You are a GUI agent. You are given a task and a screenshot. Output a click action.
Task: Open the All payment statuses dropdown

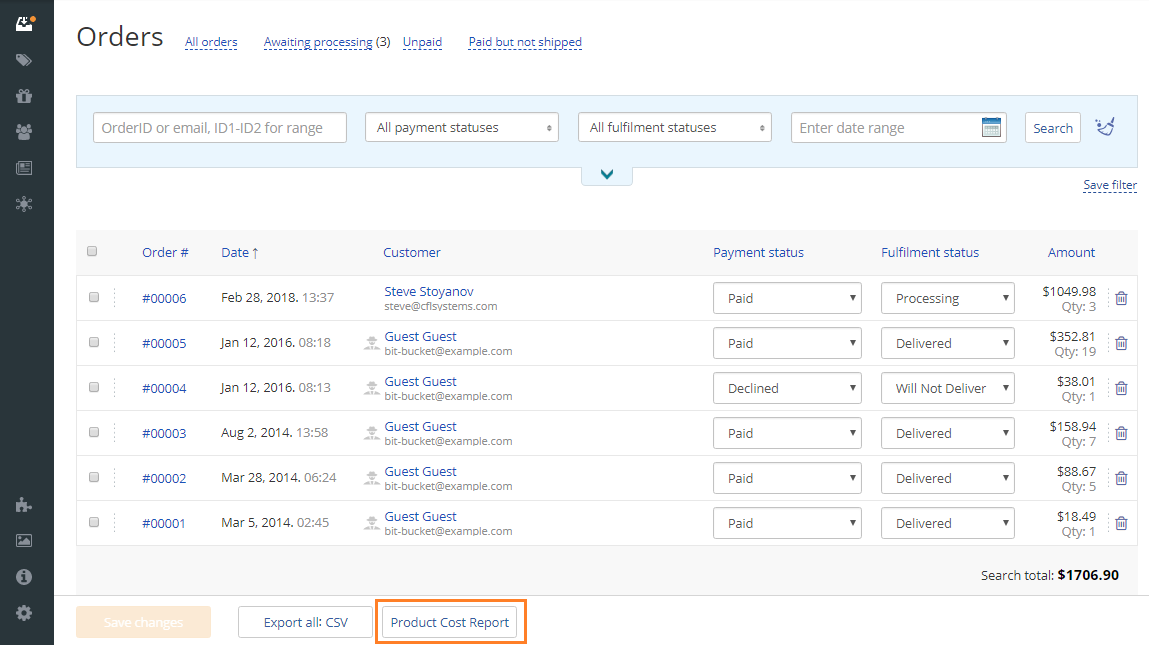click(x=465, y=128)
